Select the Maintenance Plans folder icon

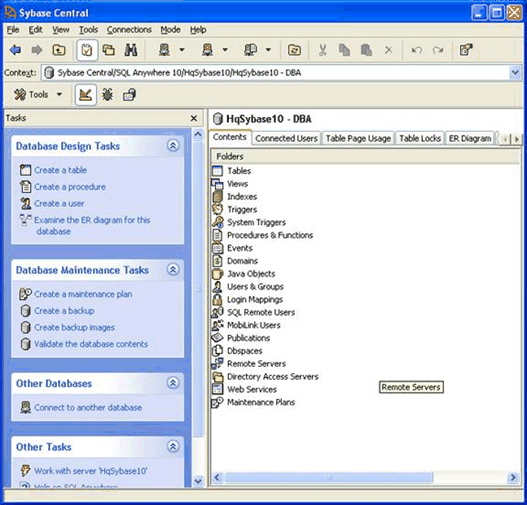[217, 402]
